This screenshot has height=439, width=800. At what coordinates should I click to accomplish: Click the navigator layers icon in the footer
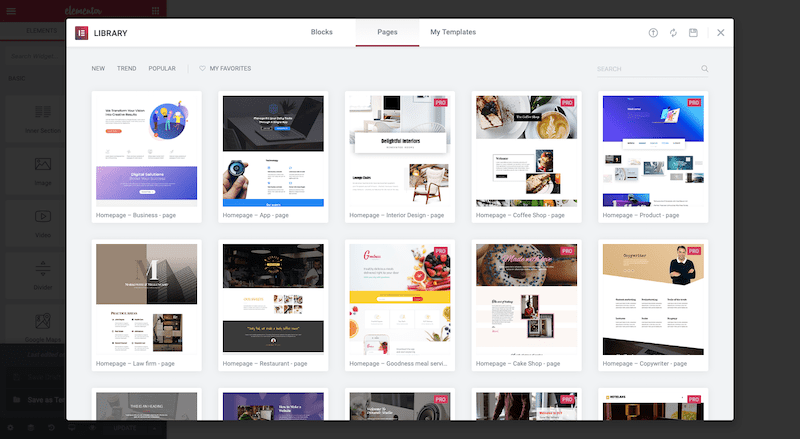pos(31,428)
